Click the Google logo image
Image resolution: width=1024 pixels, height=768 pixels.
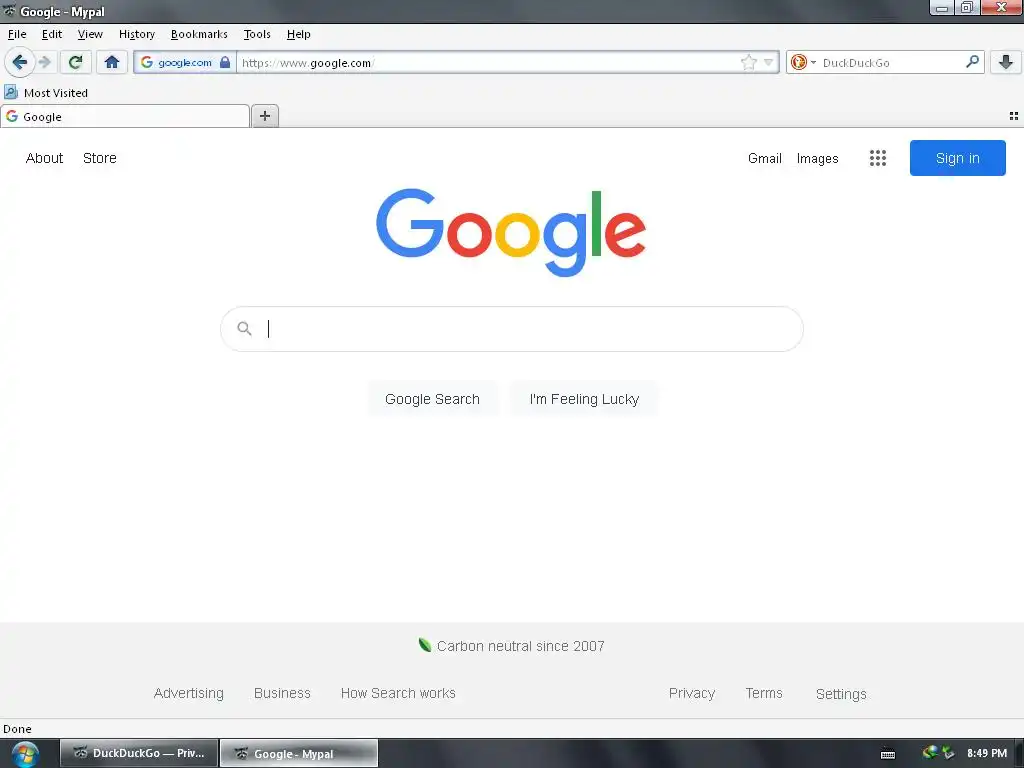[x=511, y=232]
